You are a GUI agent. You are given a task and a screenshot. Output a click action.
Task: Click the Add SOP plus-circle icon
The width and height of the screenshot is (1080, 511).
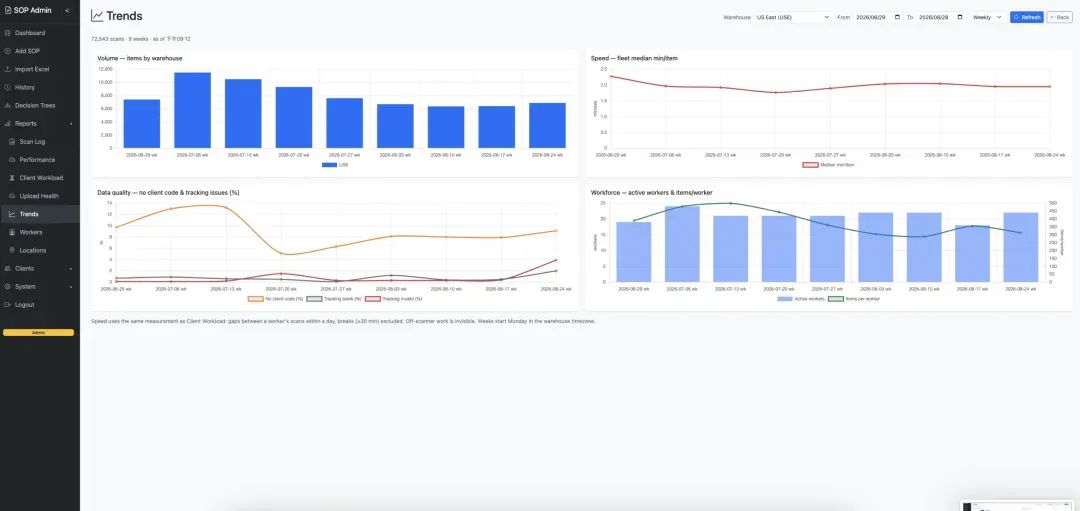(x=8, y=51)
